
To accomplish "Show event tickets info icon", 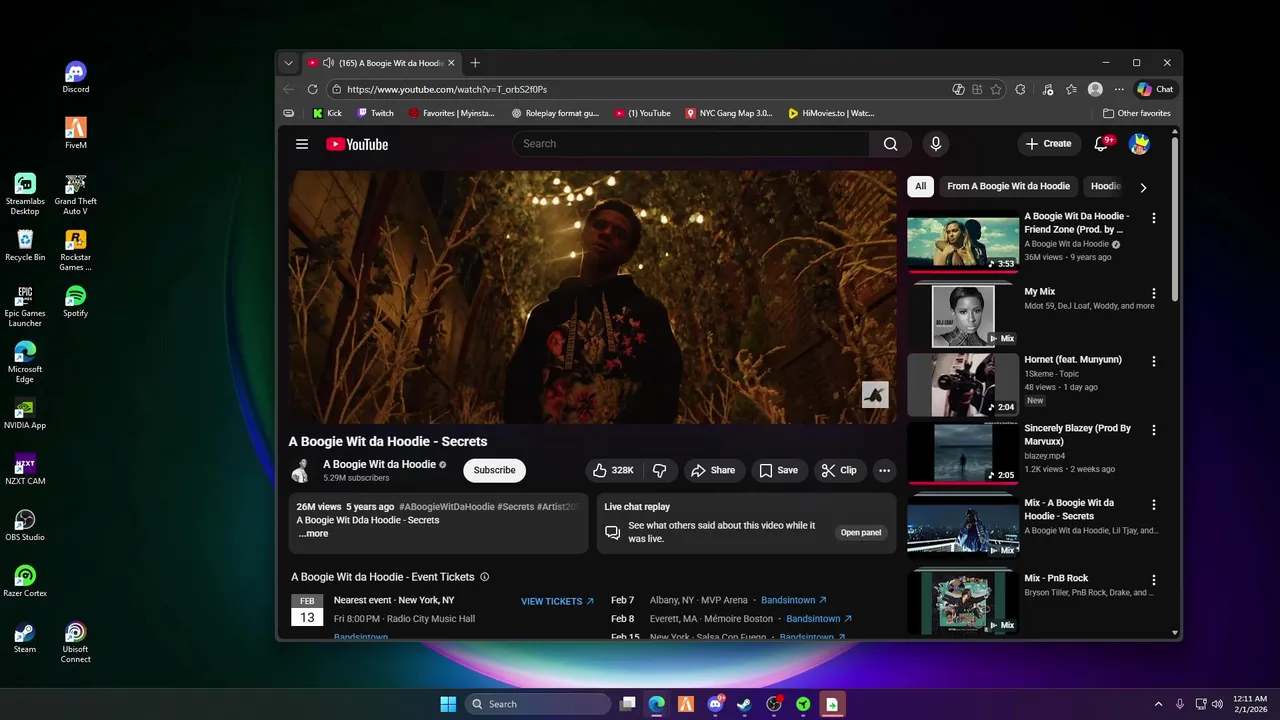I will pos(485,577).
